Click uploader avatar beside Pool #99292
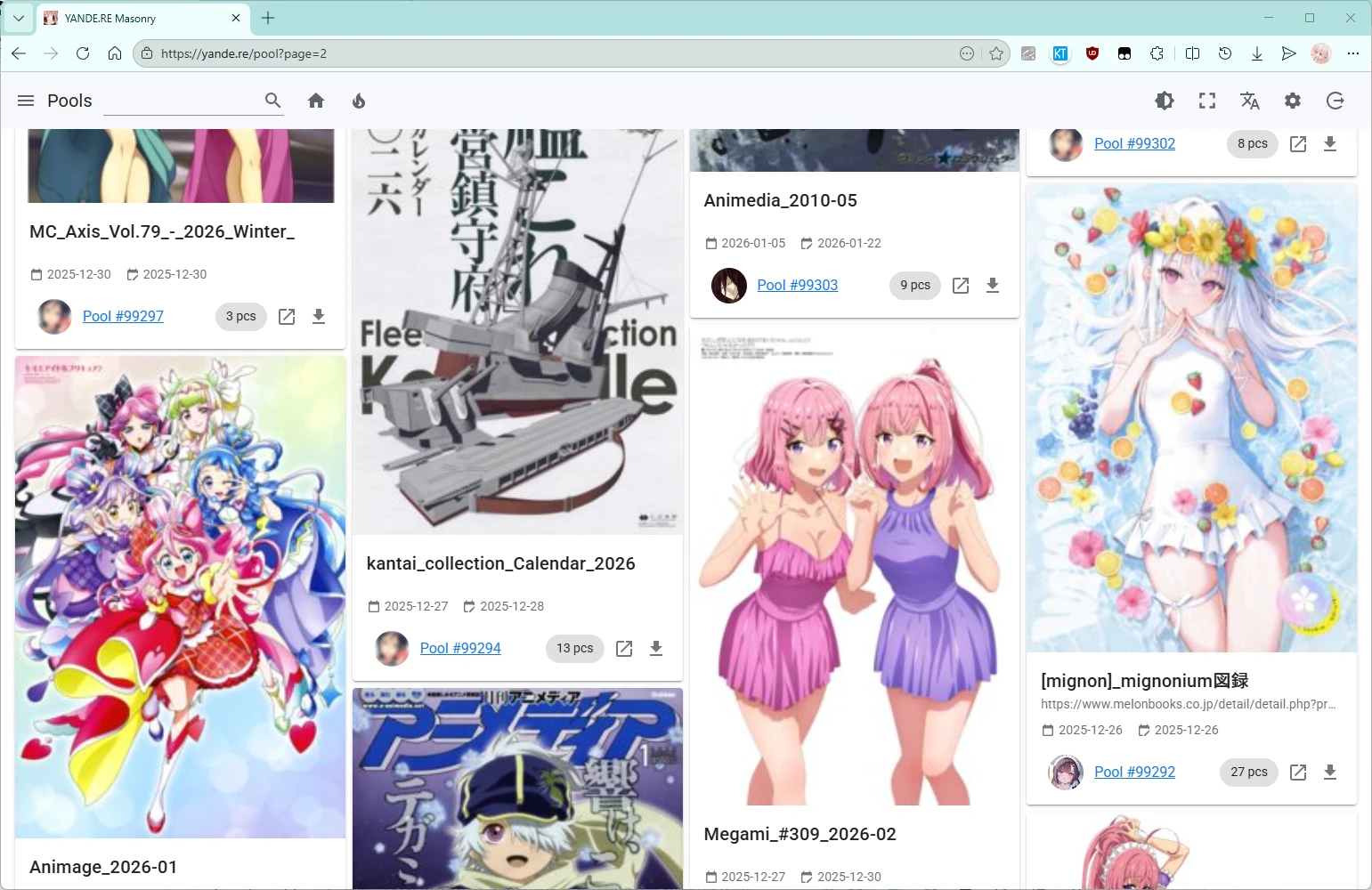The image size is (1372, 890). tap(1066, 772)
